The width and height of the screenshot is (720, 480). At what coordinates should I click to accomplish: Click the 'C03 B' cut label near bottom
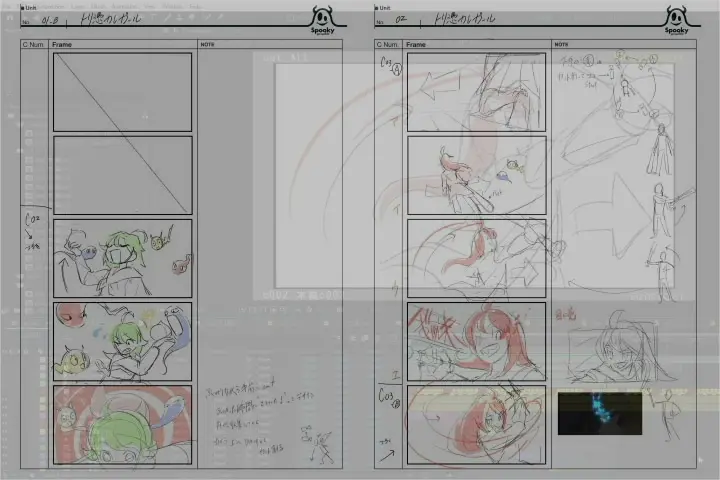point(389,398)
